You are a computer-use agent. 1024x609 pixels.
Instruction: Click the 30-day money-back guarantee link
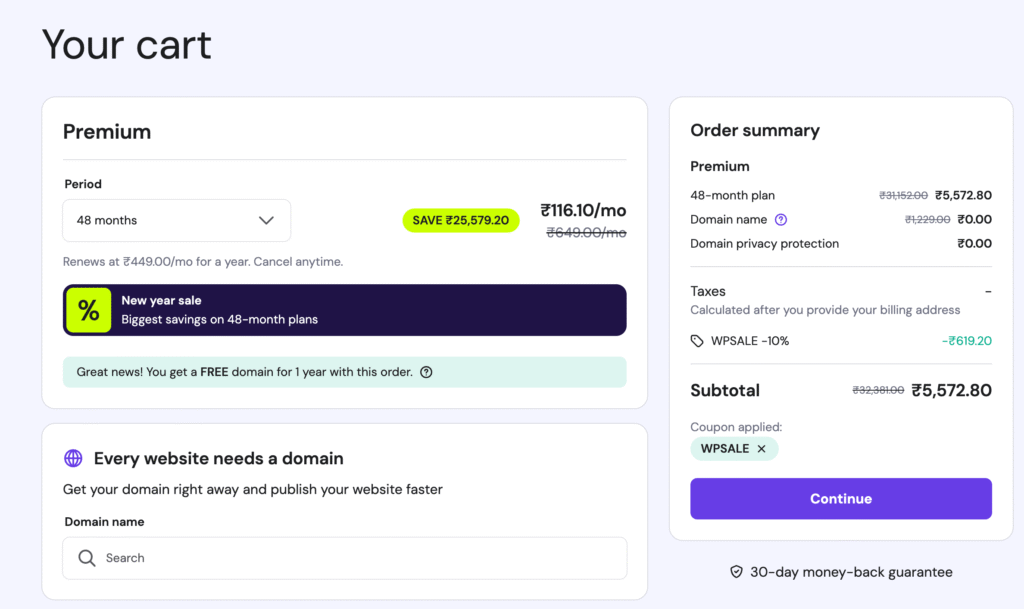851,572
